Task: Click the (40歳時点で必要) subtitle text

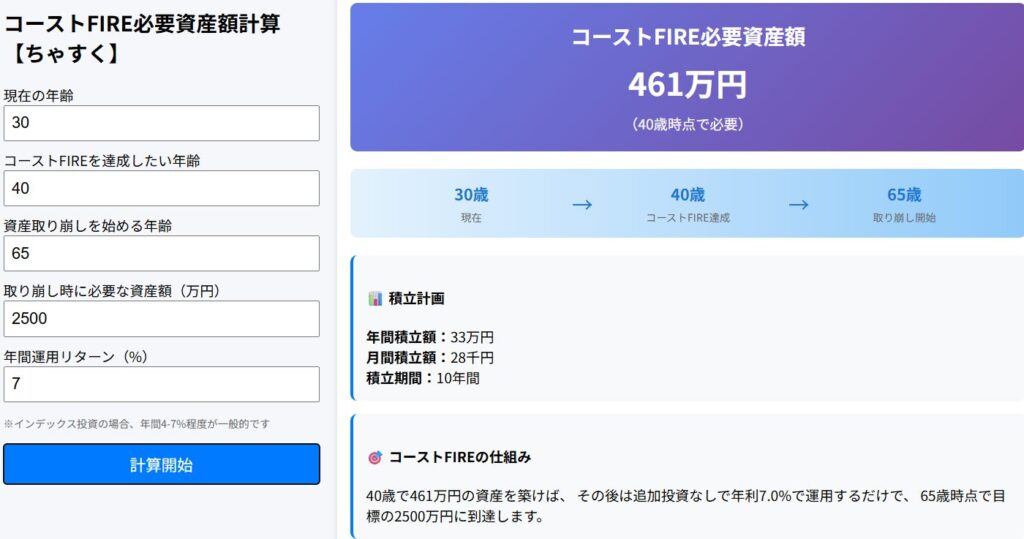Action: [687, 124]
